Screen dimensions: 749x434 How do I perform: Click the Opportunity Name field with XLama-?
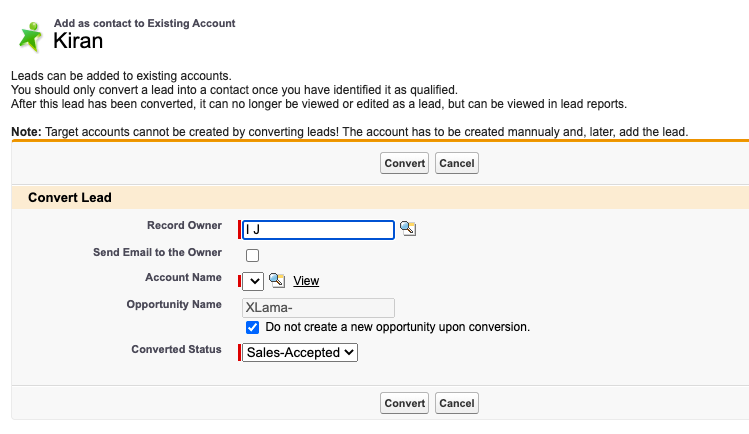318,308
